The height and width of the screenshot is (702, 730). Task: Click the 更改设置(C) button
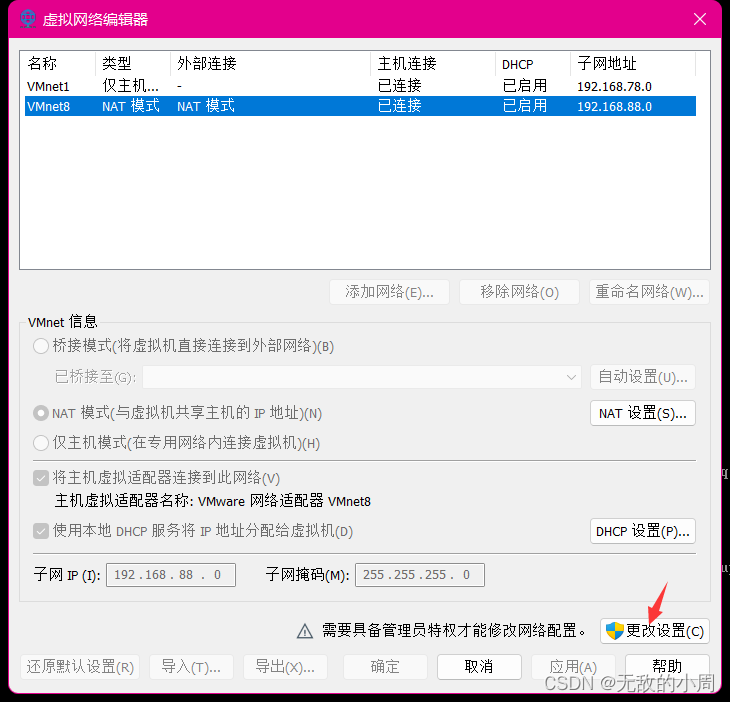pyautogui.click(x=655, y=631)
